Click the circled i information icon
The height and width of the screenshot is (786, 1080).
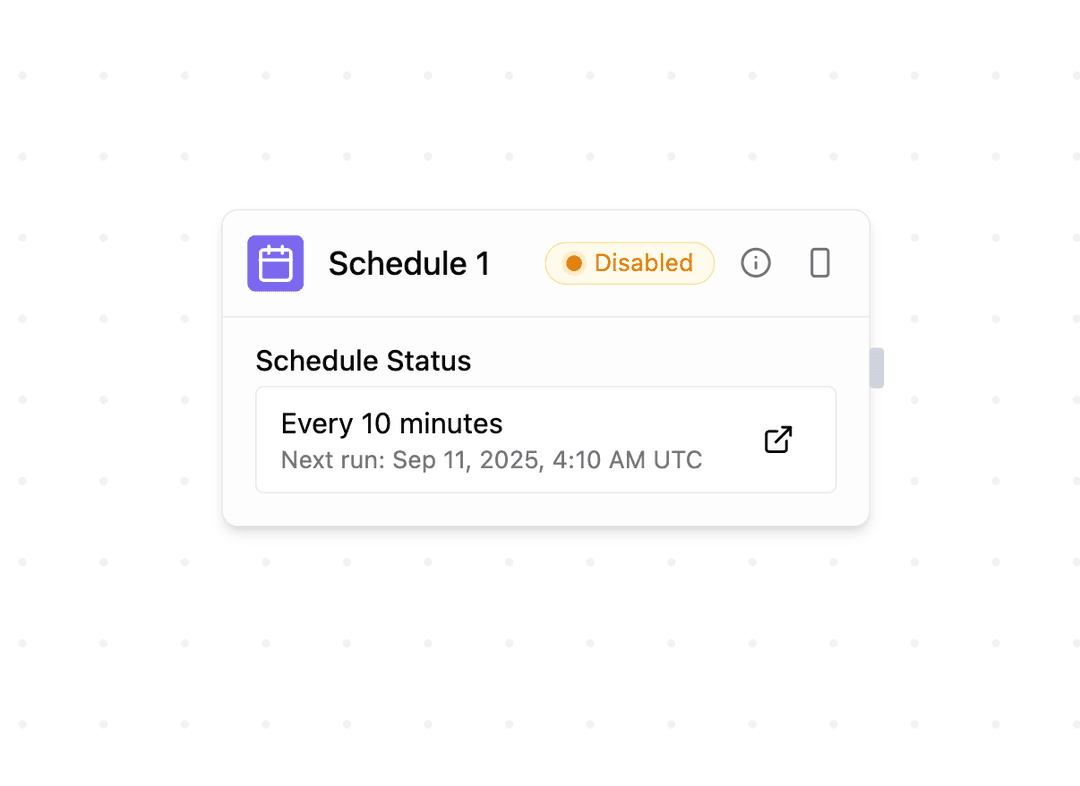tap(755, 263)
